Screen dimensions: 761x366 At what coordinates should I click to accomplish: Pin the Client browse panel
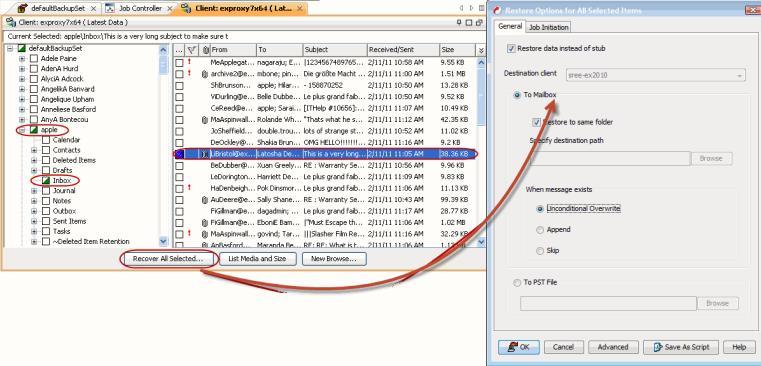tap(459, 22)
